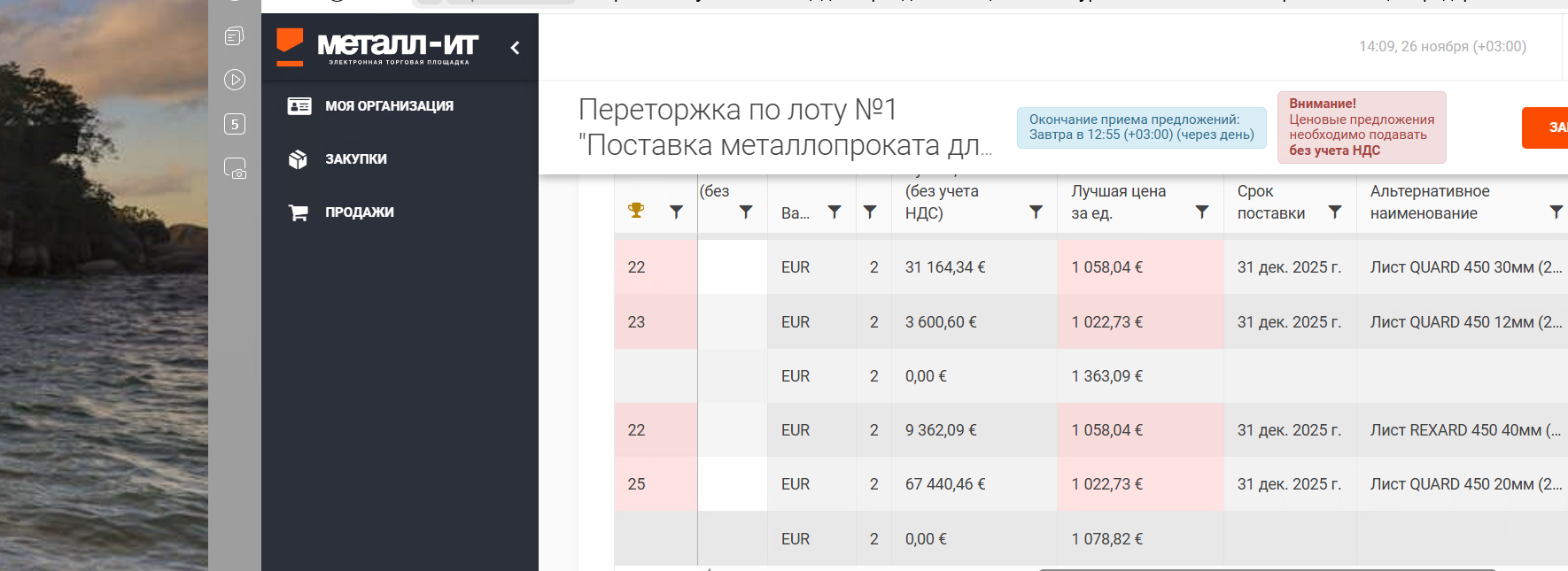Open the Моя организация menu
Viewport: 1568px width, 571px height.
(389, 106)
